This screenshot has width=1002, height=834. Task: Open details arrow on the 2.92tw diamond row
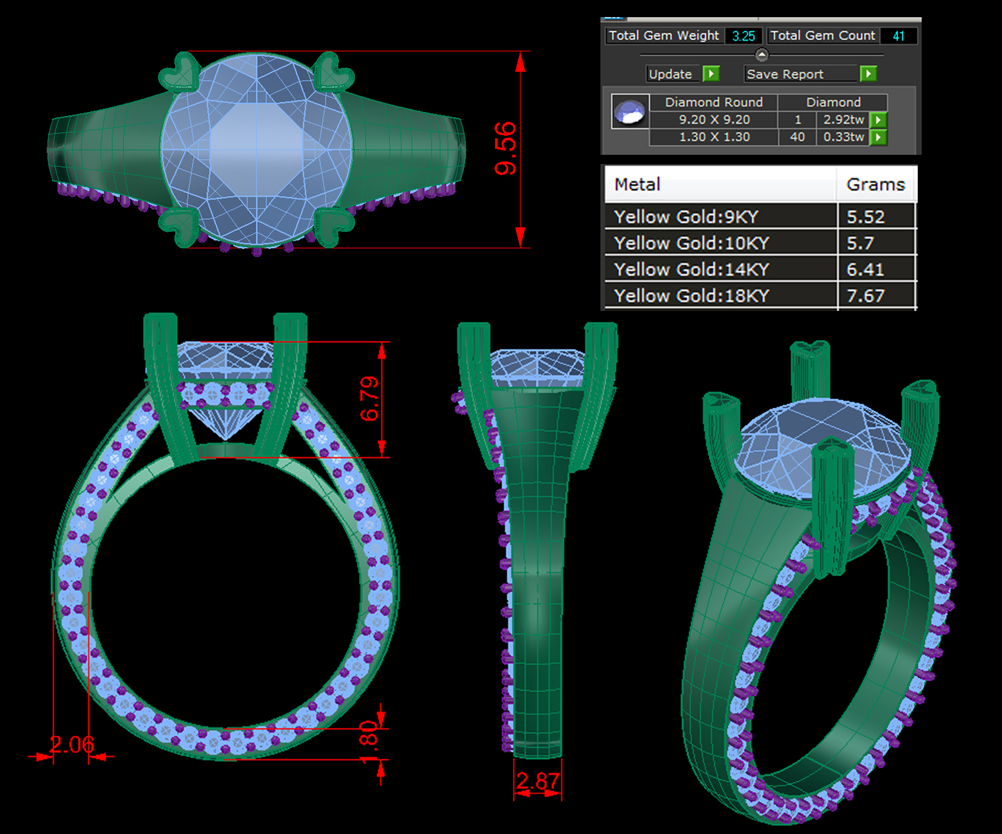pyautogui.click(x=877, y=119)
